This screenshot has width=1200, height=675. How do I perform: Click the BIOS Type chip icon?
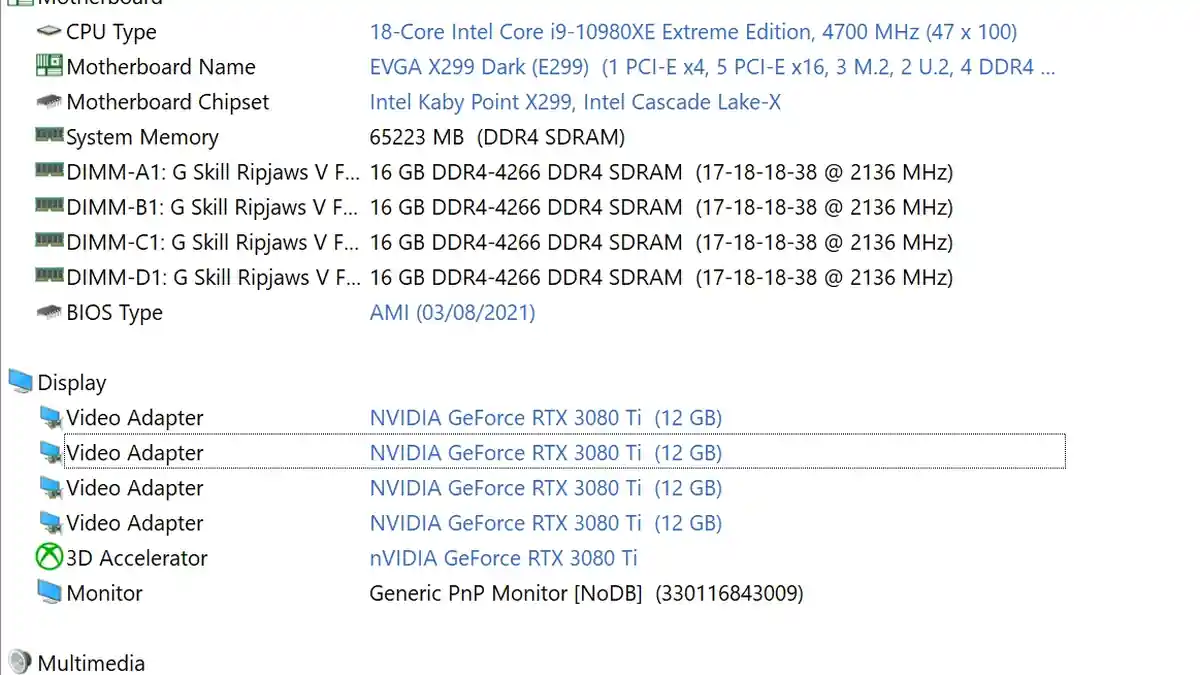click(48, 313)
